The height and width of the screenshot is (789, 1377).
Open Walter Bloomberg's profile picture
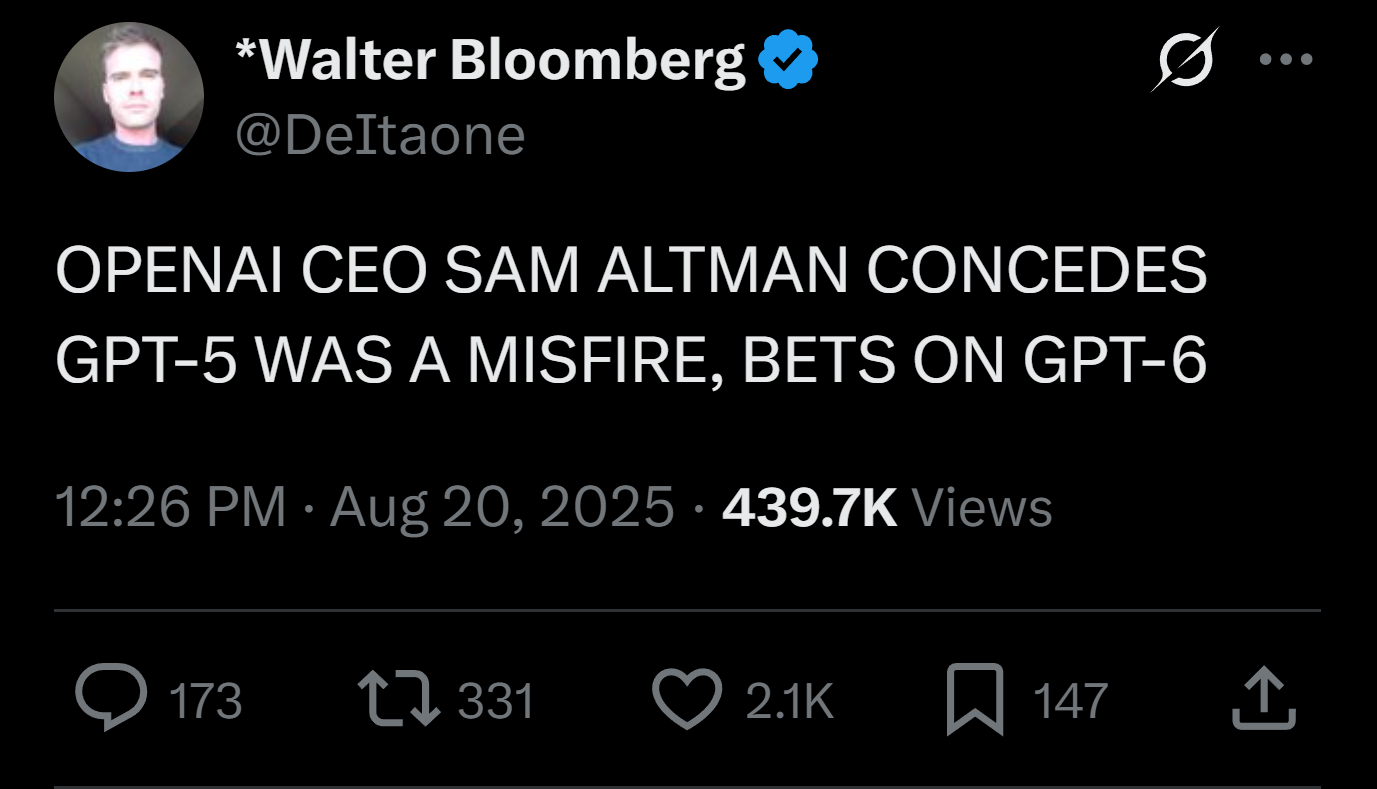click(x=129, y=97)
